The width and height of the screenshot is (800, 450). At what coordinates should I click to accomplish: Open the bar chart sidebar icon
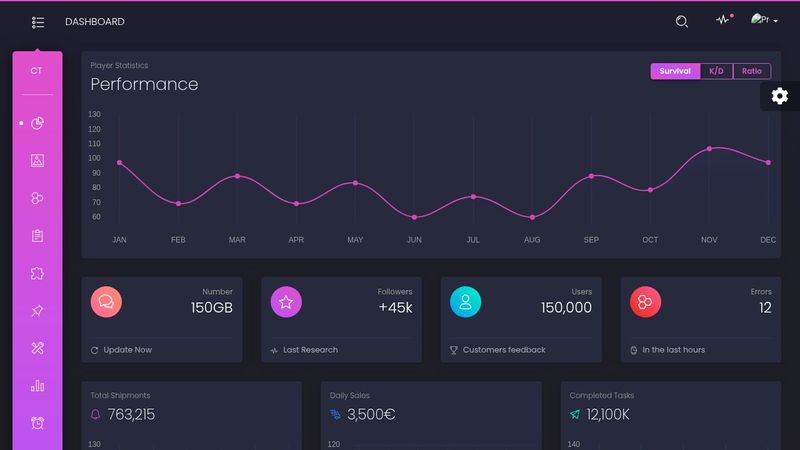[38, 385]
